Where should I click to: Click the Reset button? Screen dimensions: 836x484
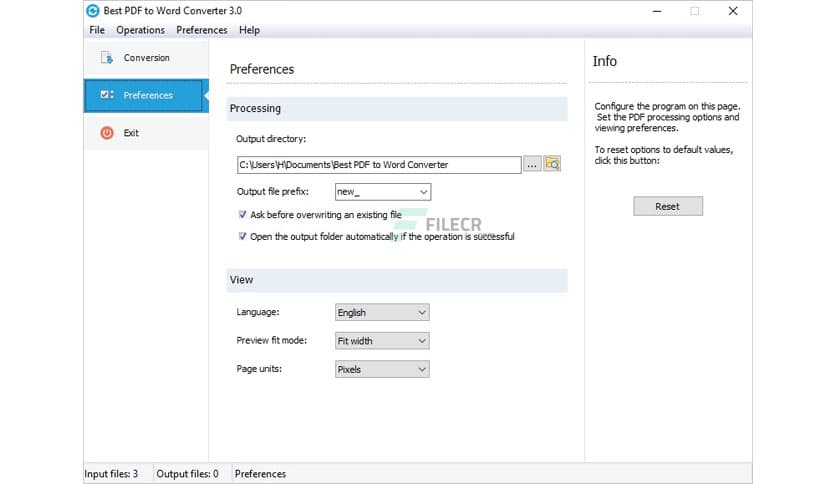click(668, 206)
